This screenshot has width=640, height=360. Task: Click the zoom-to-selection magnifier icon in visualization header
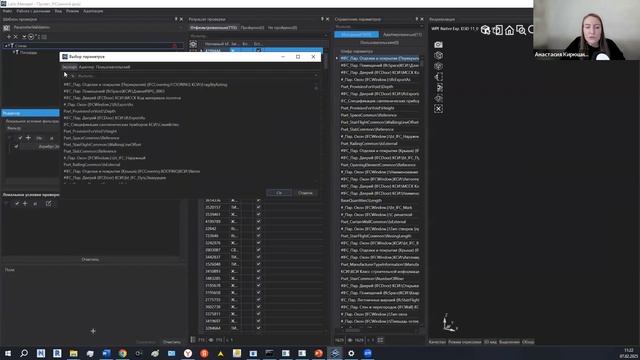pyautogui.click(x=521, y=30)
